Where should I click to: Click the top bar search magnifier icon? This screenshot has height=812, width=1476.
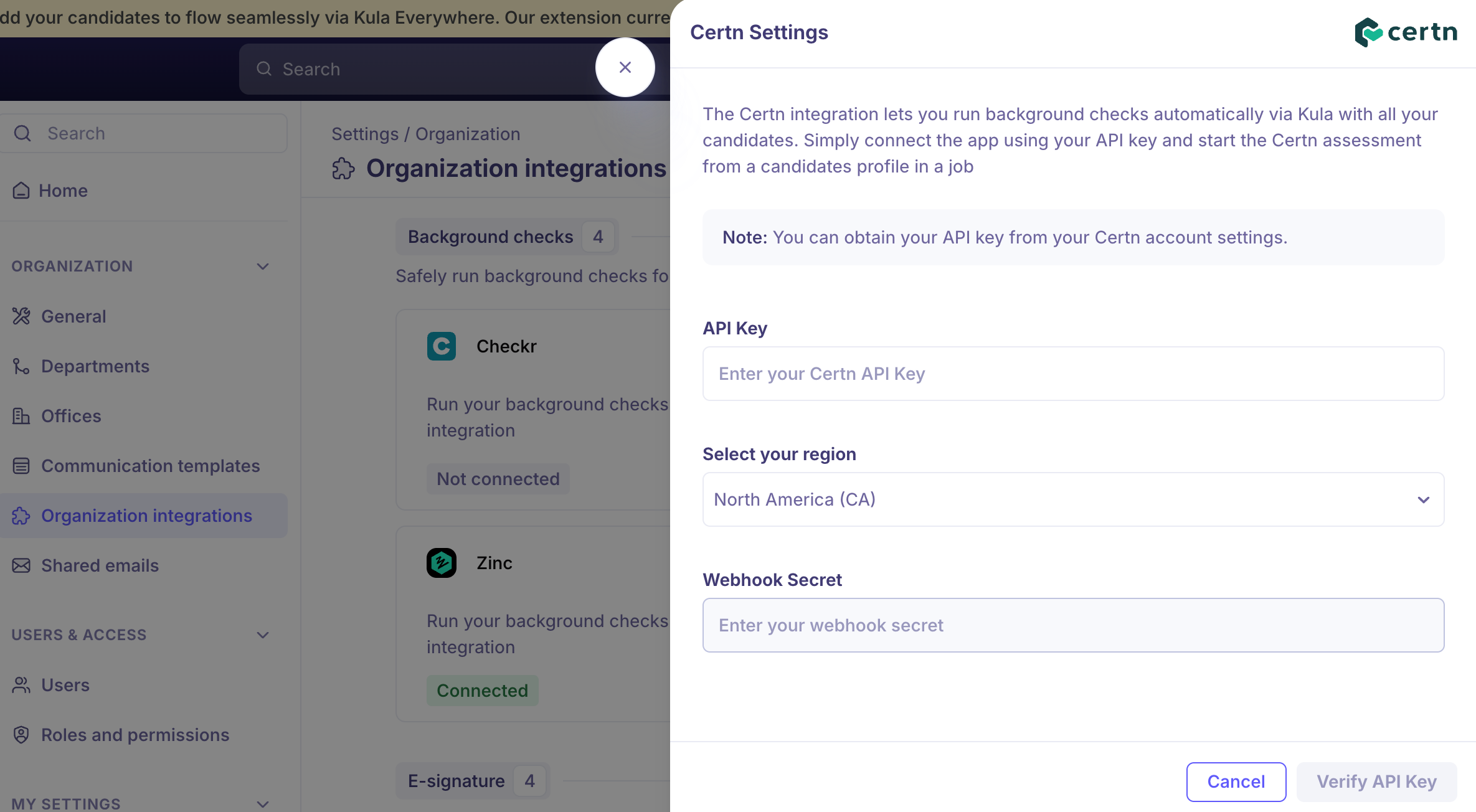[x=264, y=68]
